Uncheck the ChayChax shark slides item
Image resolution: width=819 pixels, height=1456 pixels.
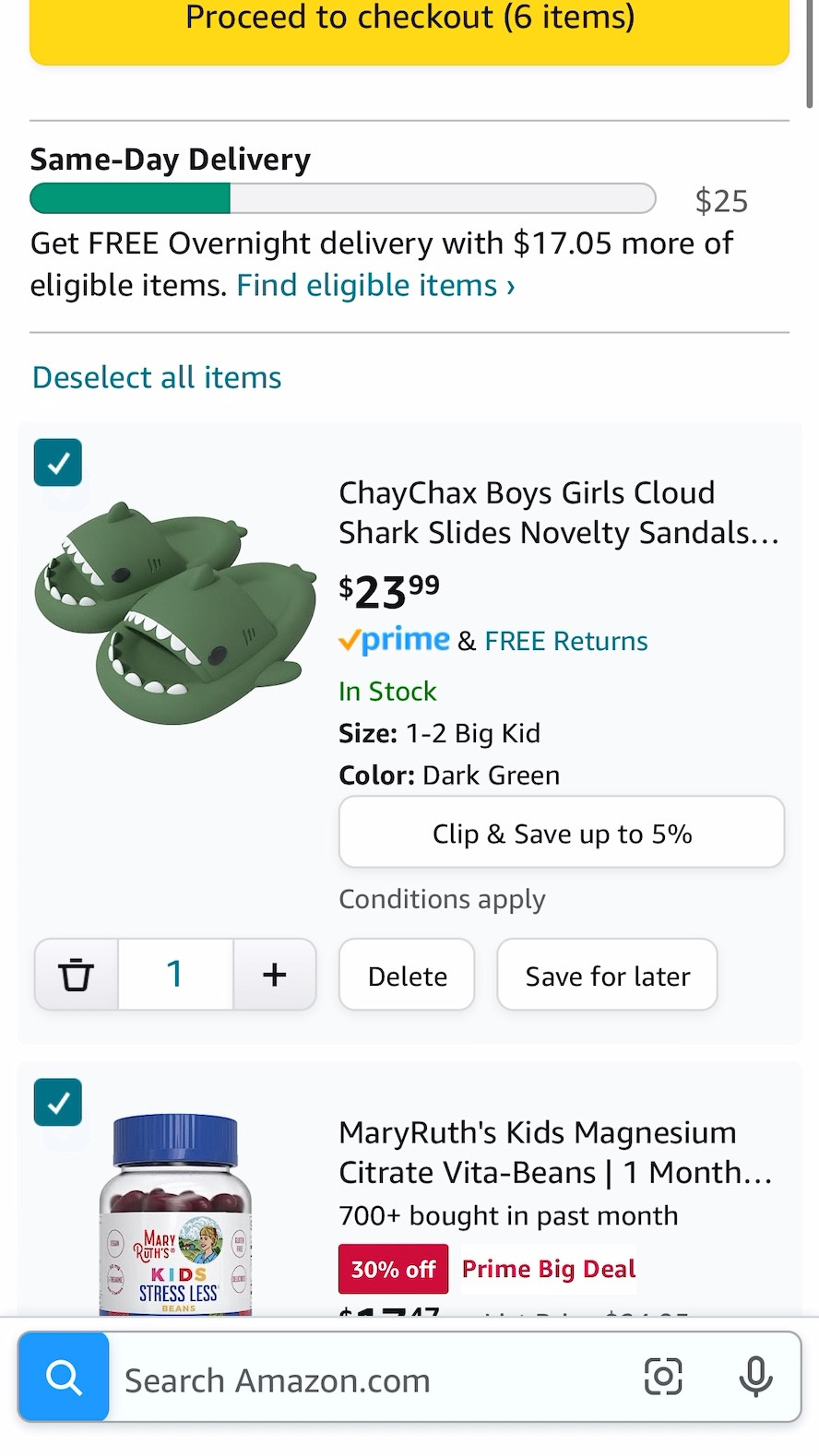click(x=57, y=462)
